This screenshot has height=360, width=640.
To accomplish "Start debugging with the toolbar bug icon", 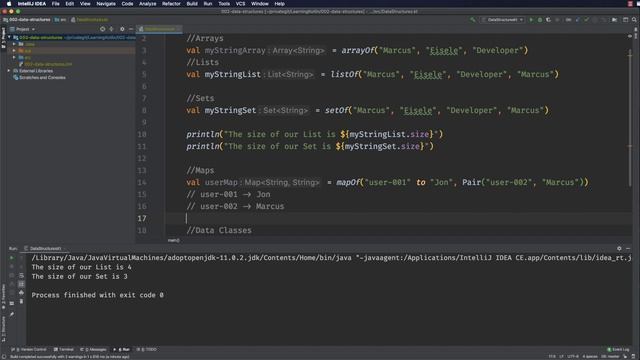I will coord(540,20).
